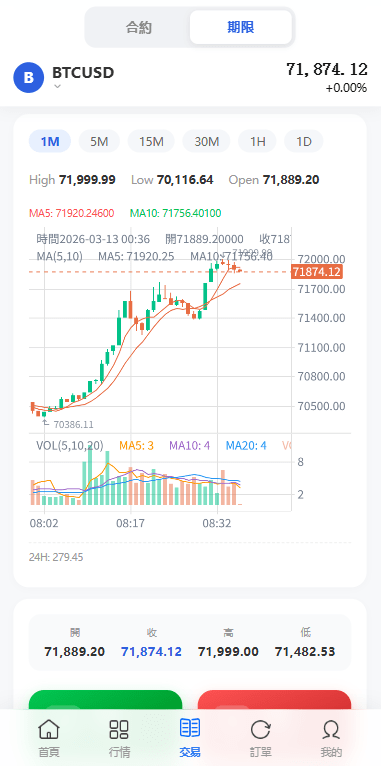381x766 pixels.
Task: Select the 30M timeframe
Action: click(207, 142)
